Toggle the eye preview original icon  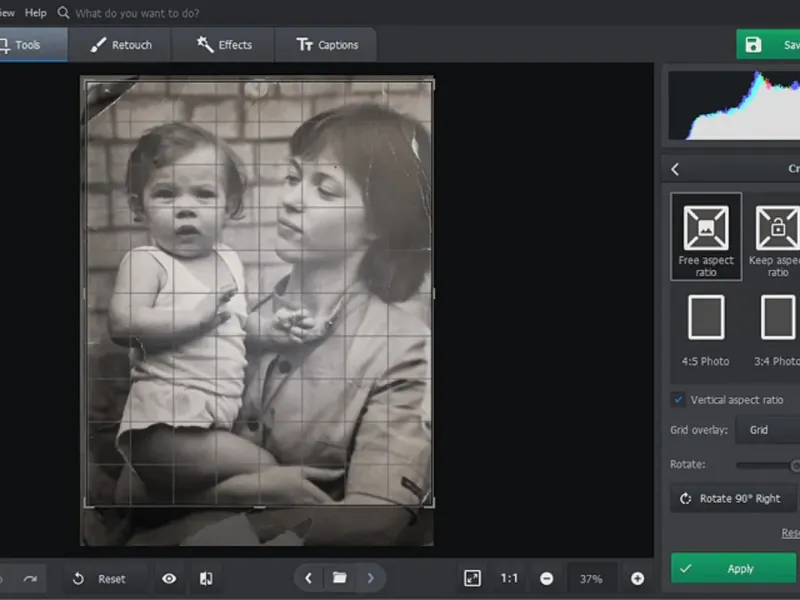(169, 578)
